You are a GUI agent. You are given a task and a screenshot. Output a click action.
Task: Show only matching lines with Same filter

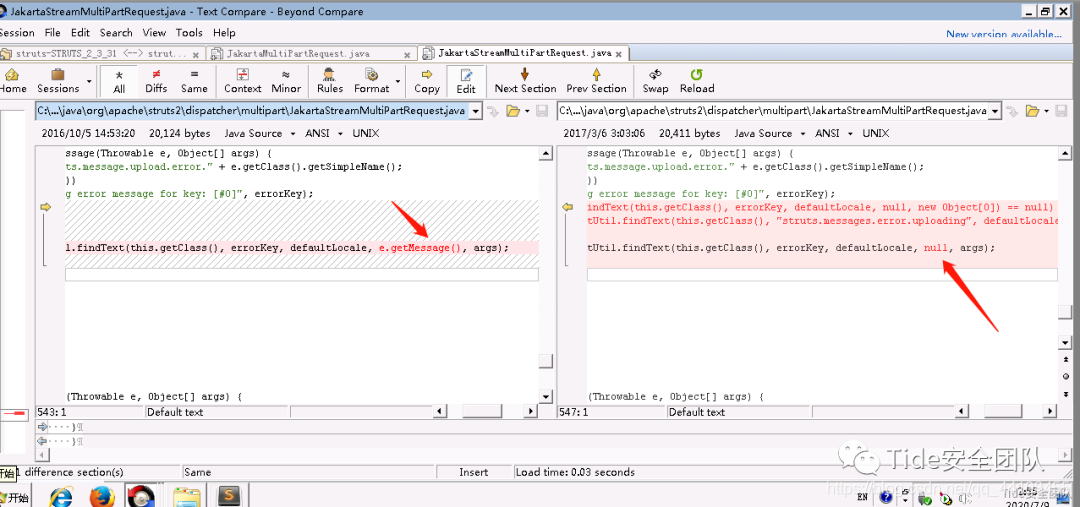coord(194,81)
